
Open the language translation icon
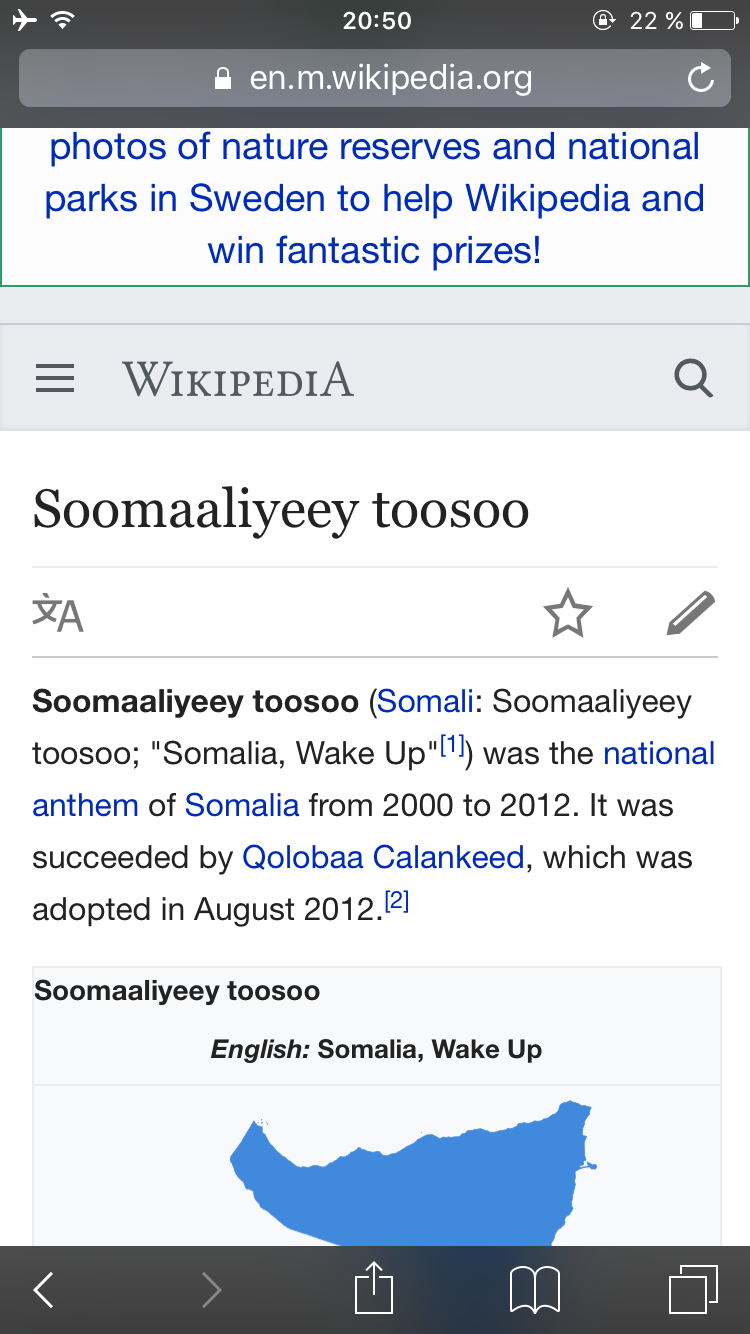click(x=58, y=613)
